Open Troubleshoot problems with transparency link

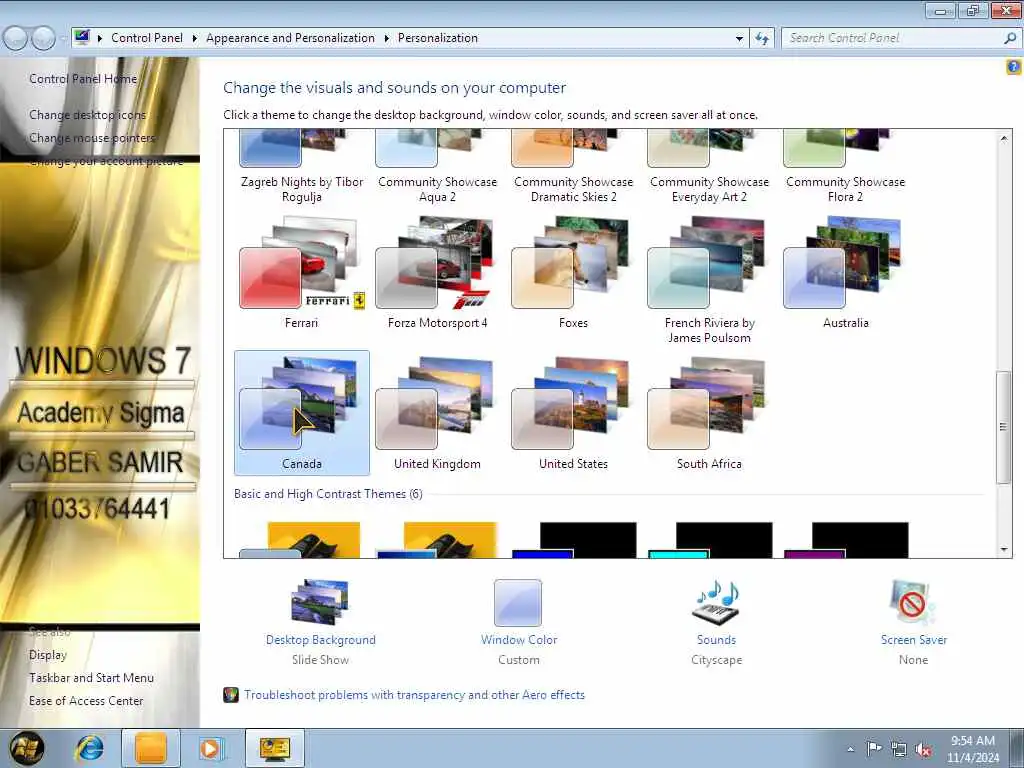[414, 695]
